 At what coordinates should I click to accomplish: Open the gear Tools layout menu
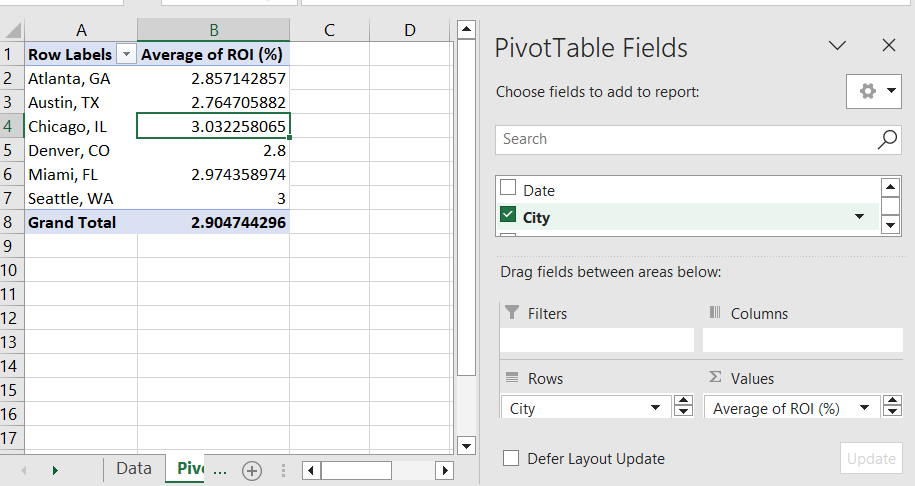pos(873,91)
